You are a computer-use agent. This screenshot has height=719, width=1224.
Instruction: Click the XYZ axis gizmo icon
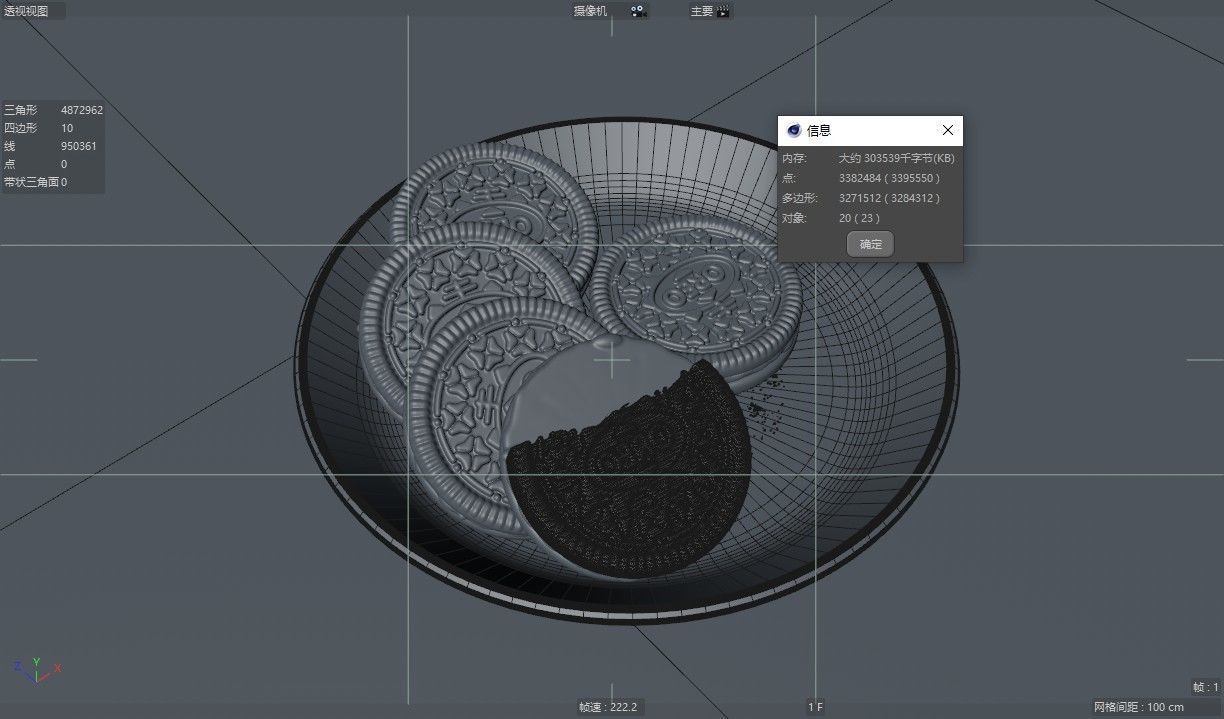pos(37,670)
